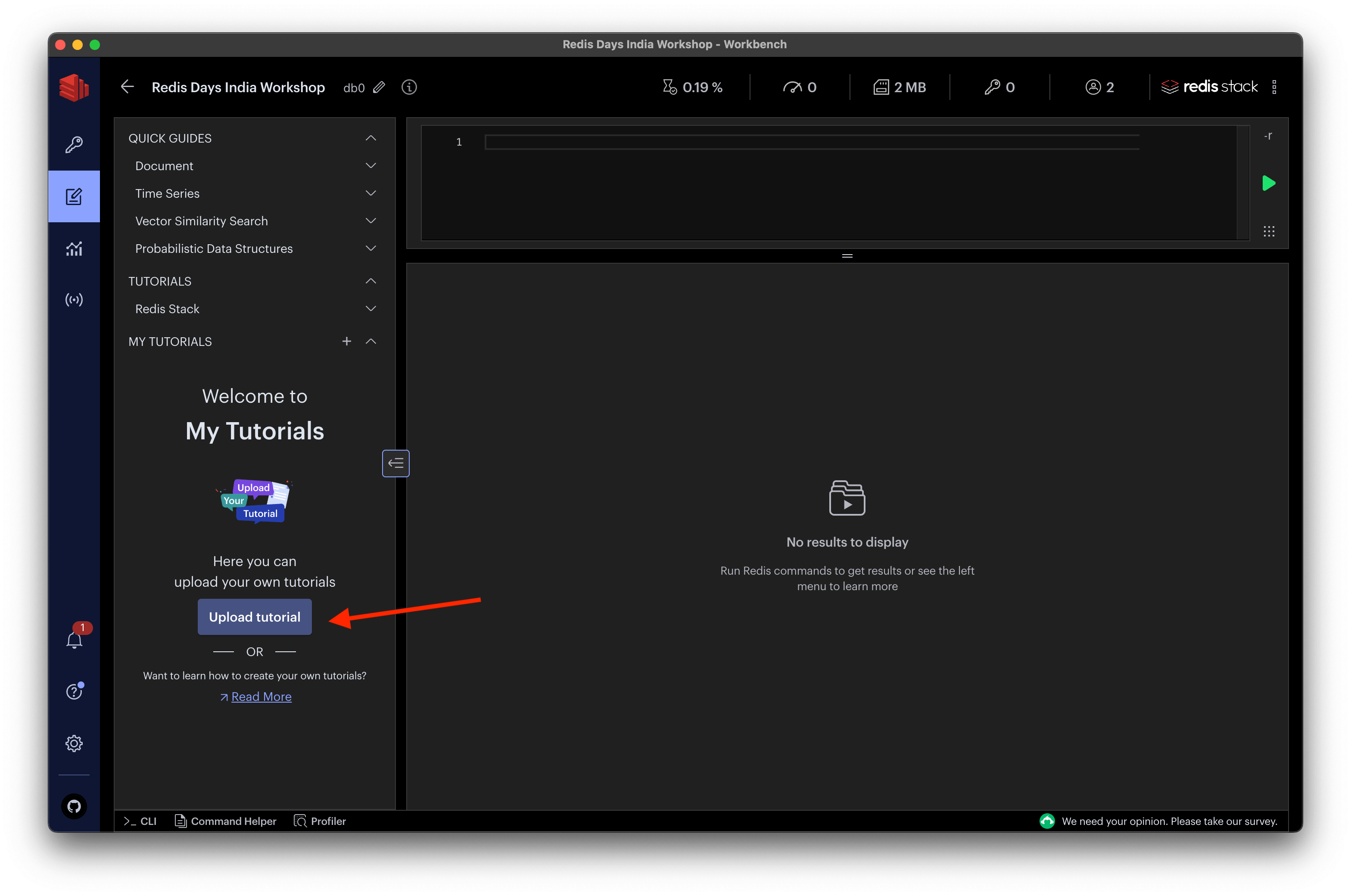Toggle raw mode -r button
1351x896 pixels.
(x=1267, y=136)
